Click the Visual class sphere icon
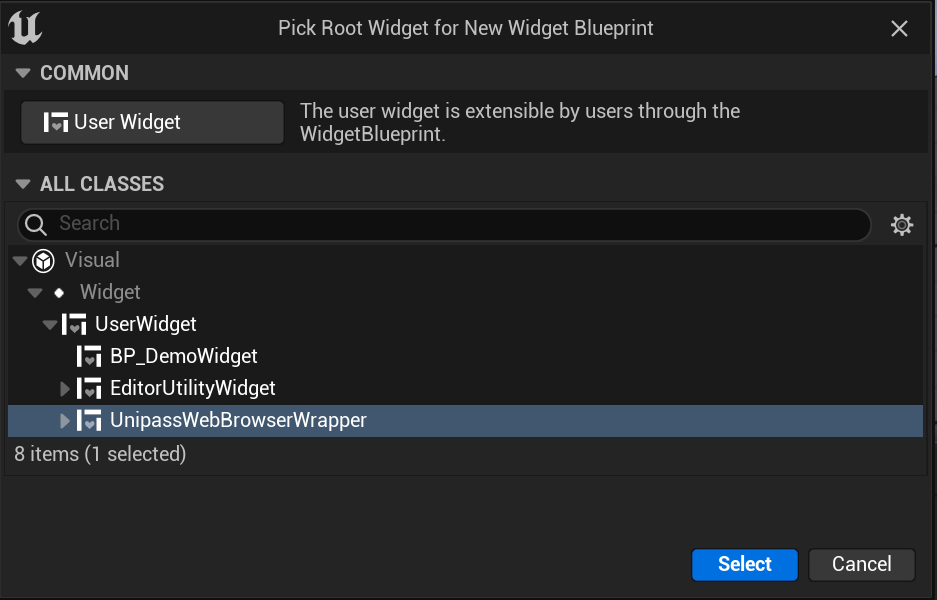 pos(43,260)
